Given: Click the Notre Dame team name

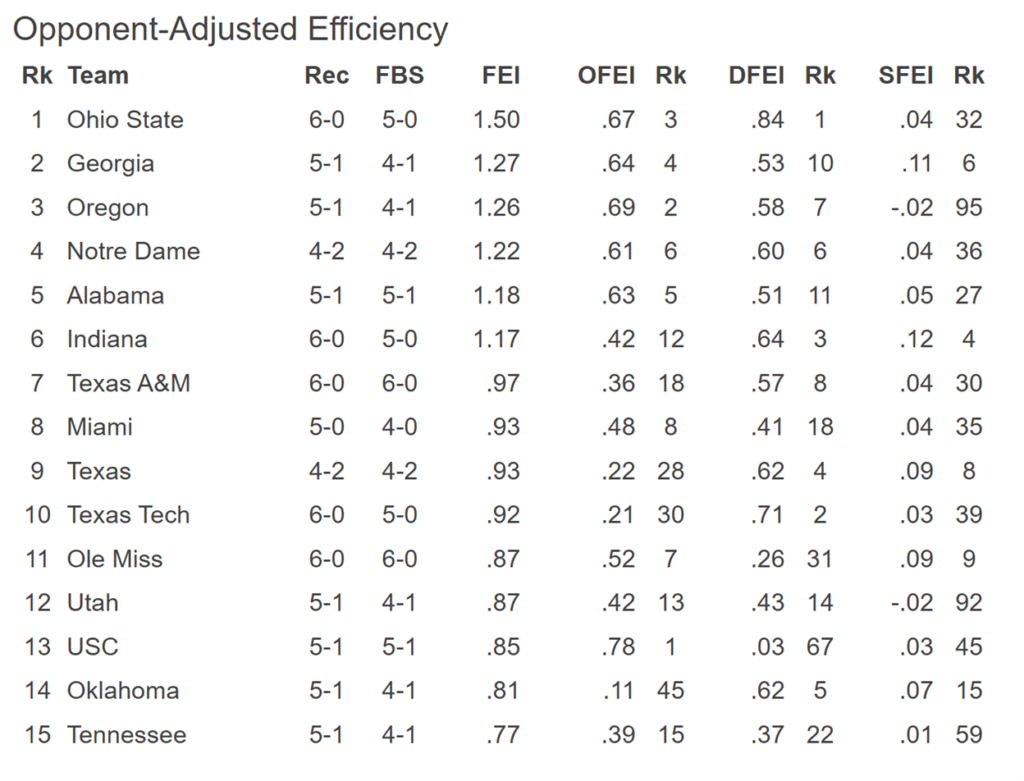Looking at the screenshot, I should (133, 251).
